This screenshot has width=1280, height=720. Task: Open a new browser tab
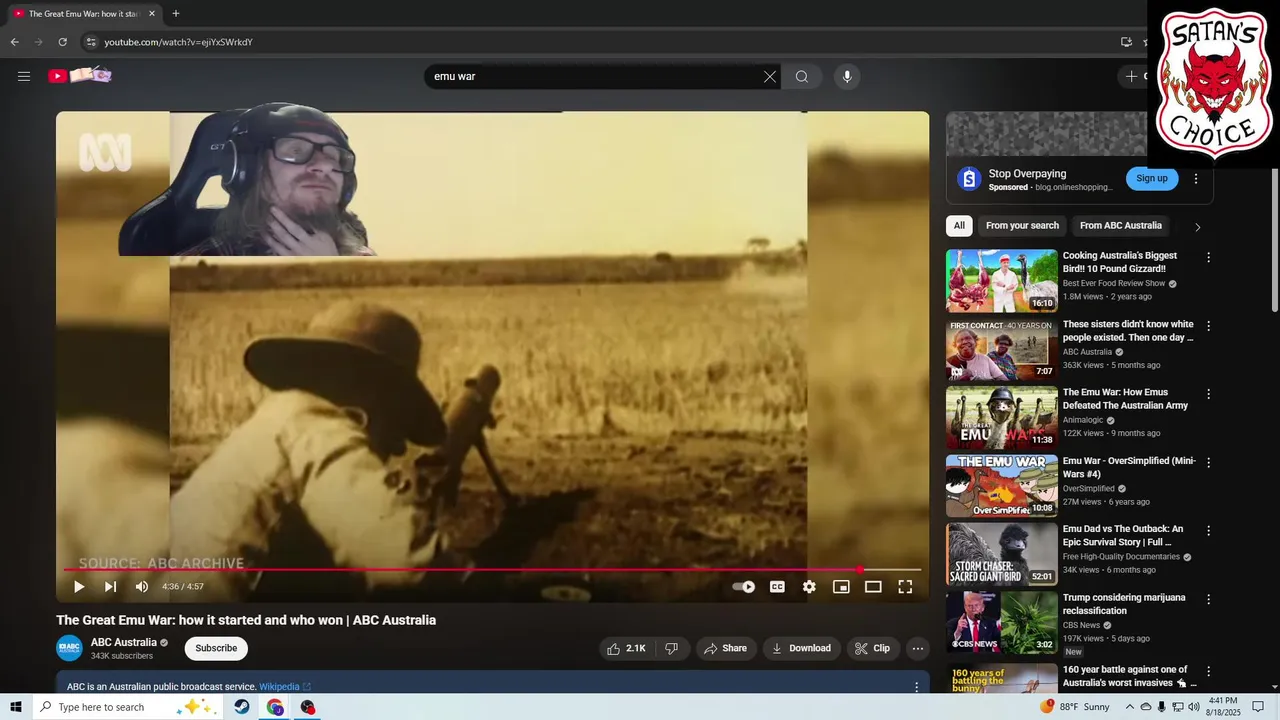[176, 14]
